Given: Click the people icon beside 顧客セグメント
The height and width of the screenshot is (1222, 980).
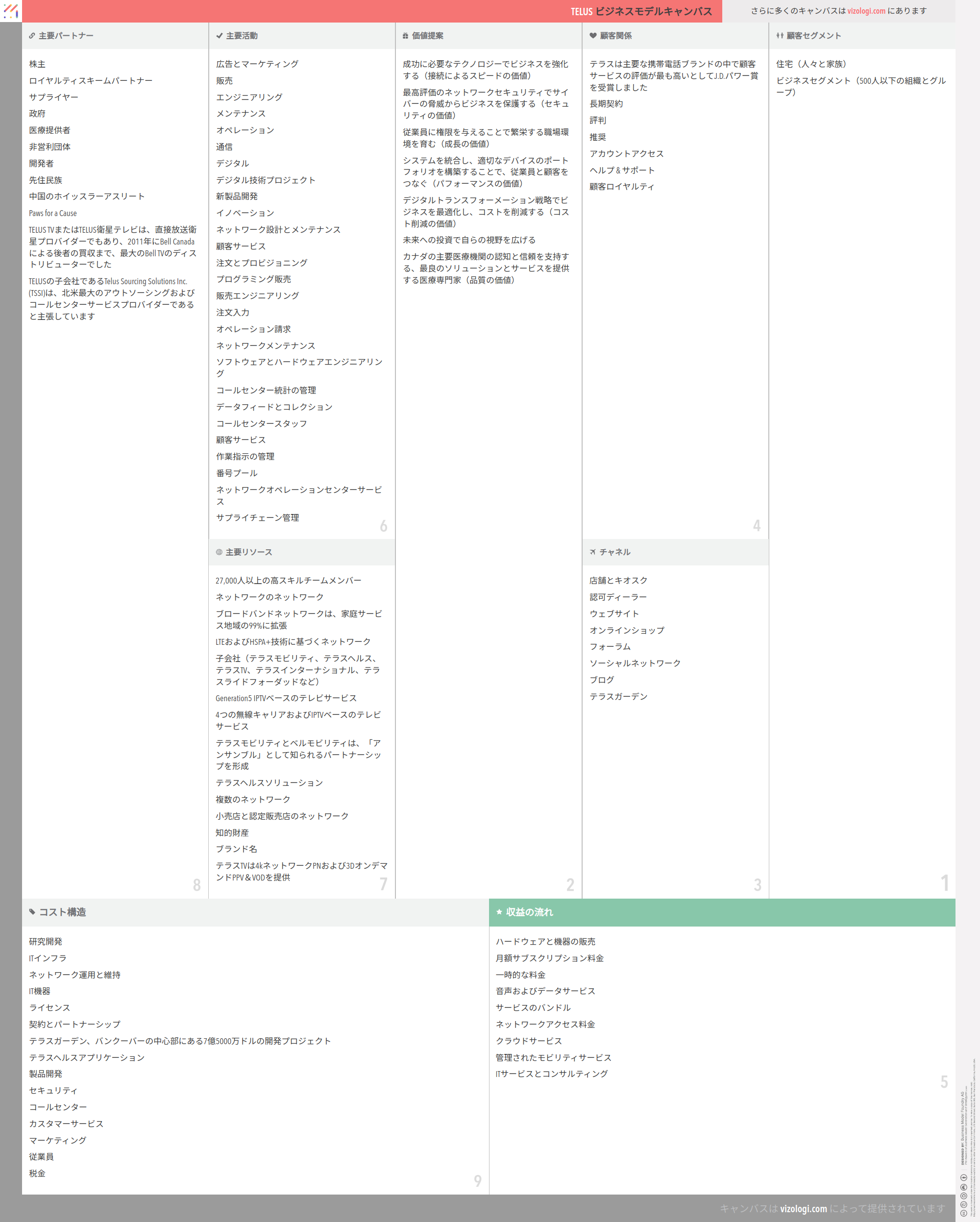Looking at the screenshot, I should [x=780, y=36].
